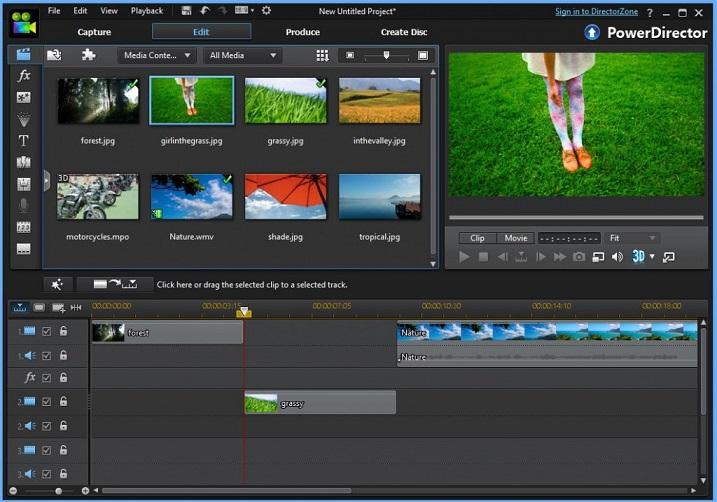Image resolution: width=717 pixels, height=502 pixels.
Task: Open the Fit zoom dropdown in preview
Action: click(x=632, y=238)
